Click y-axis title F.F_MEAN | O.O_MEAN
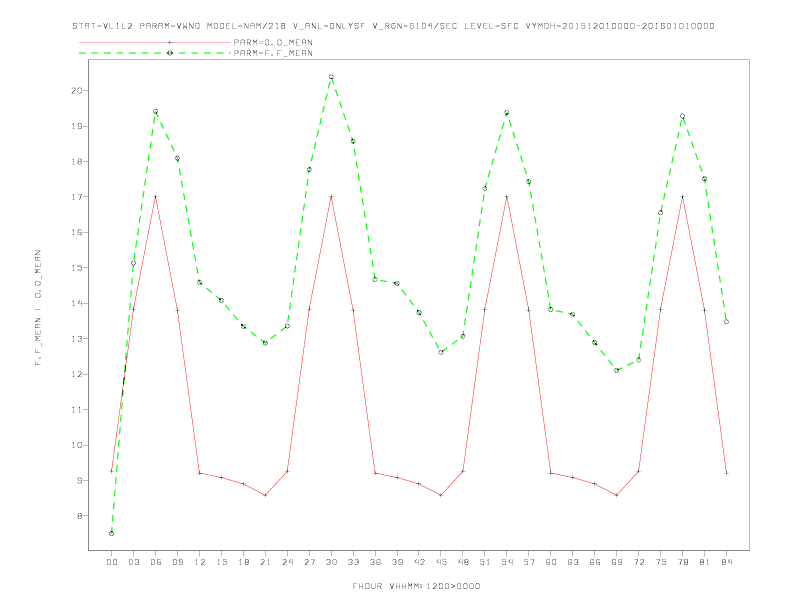This screenshot has height=612, width=792. (38, 308)
